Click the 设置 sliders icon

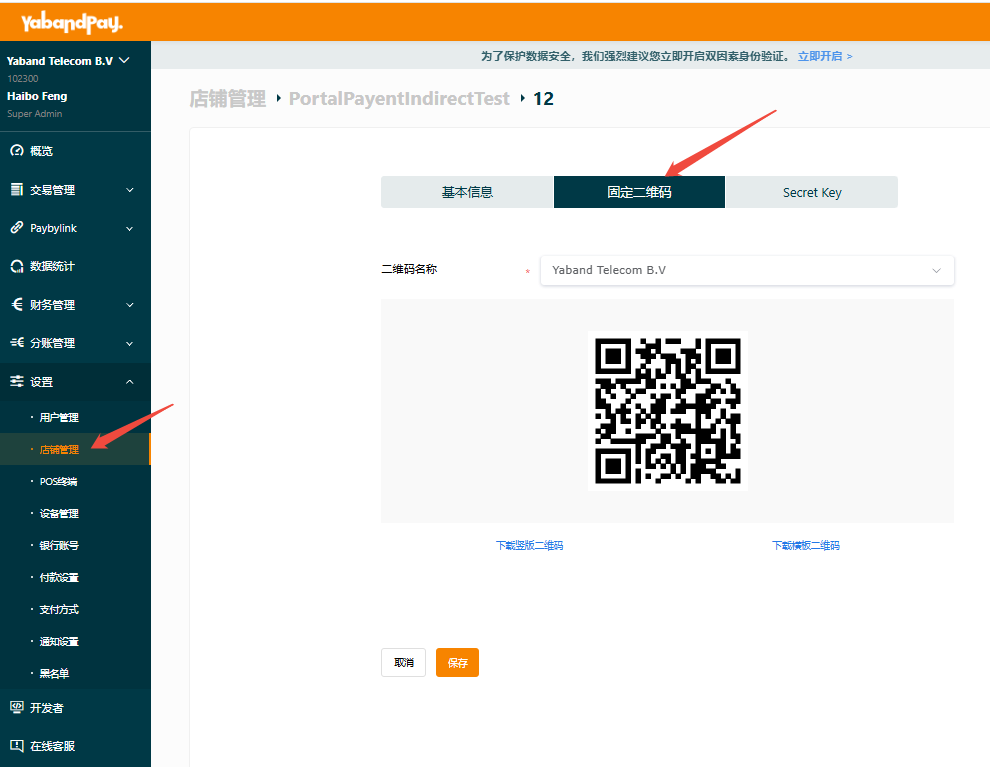[x=17, y=381]
